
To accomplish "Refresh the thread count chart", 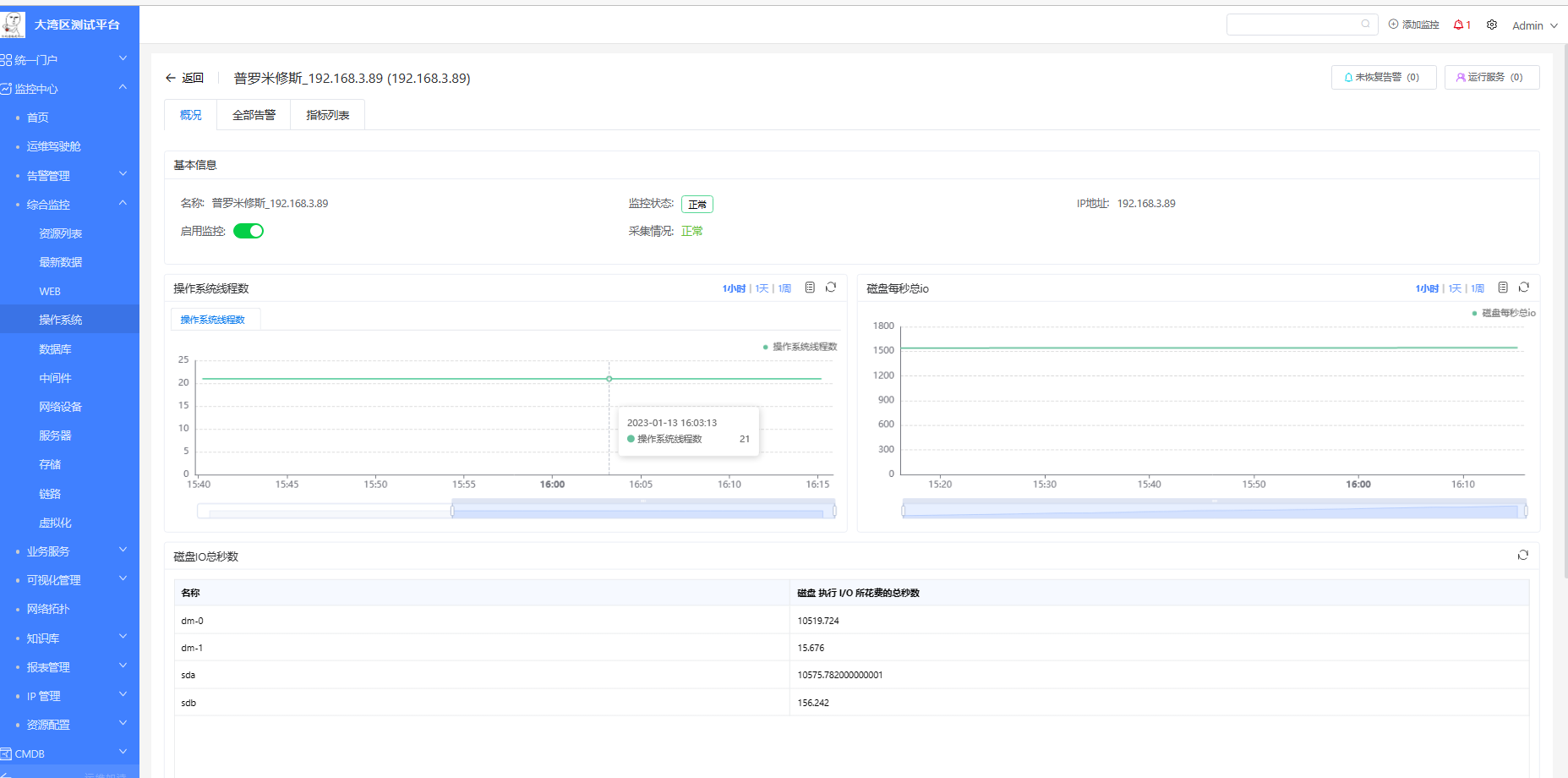I will tap(831, 288).
